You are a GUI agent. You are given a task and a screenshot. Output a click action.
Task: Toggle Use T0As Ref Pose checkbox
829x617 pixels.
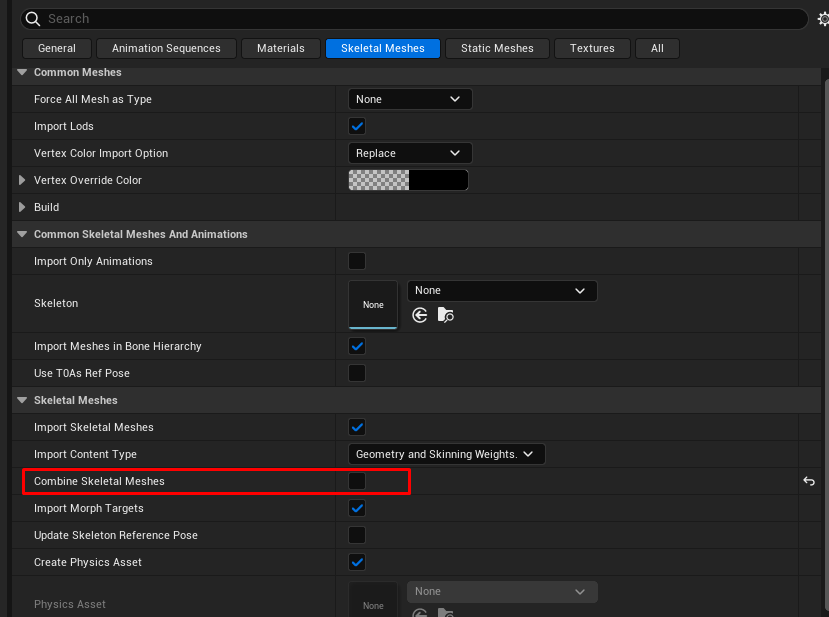point(357,373)
